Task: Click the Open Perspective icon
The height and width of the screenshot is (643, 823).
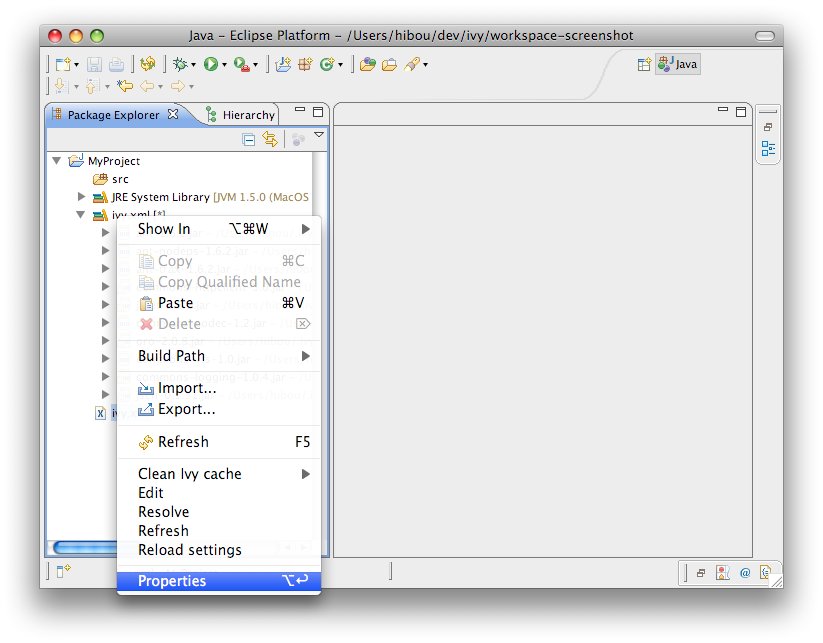Action: click(644, 64)
